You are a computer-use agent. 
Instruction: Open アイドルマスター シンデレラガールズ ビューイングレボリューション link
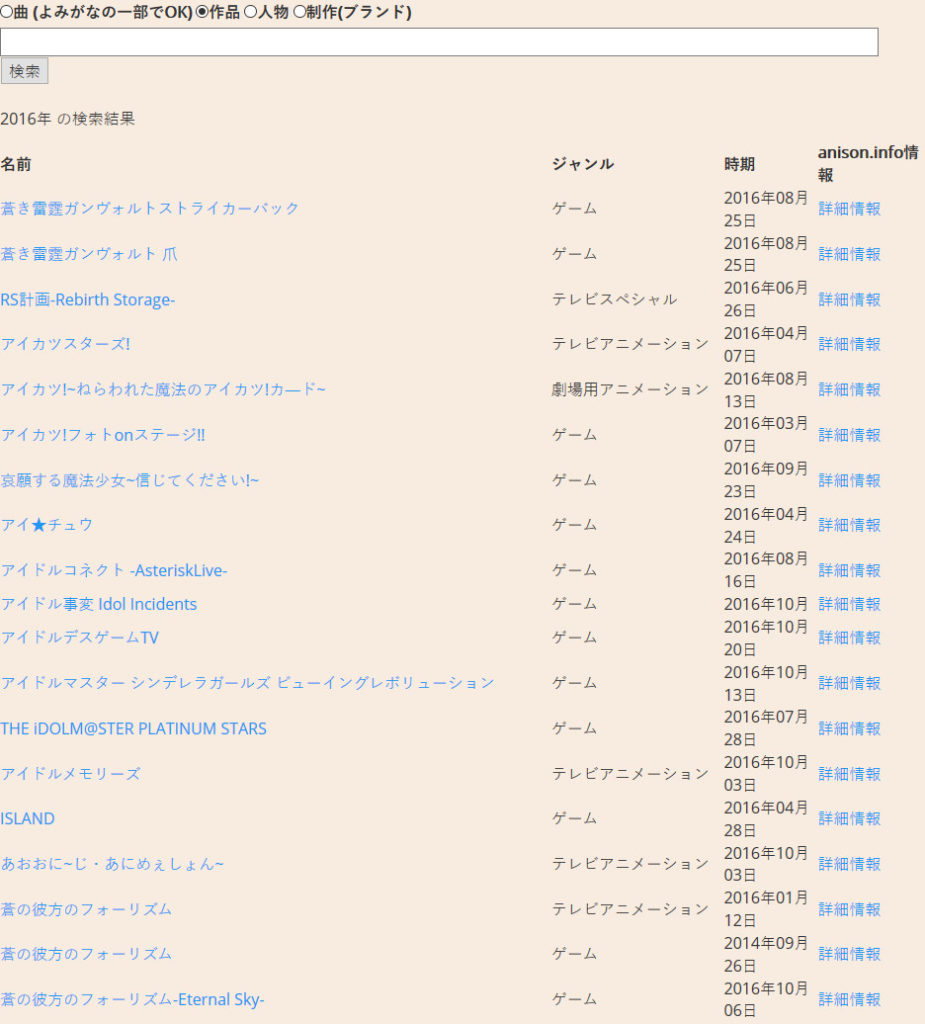point(247,682)
